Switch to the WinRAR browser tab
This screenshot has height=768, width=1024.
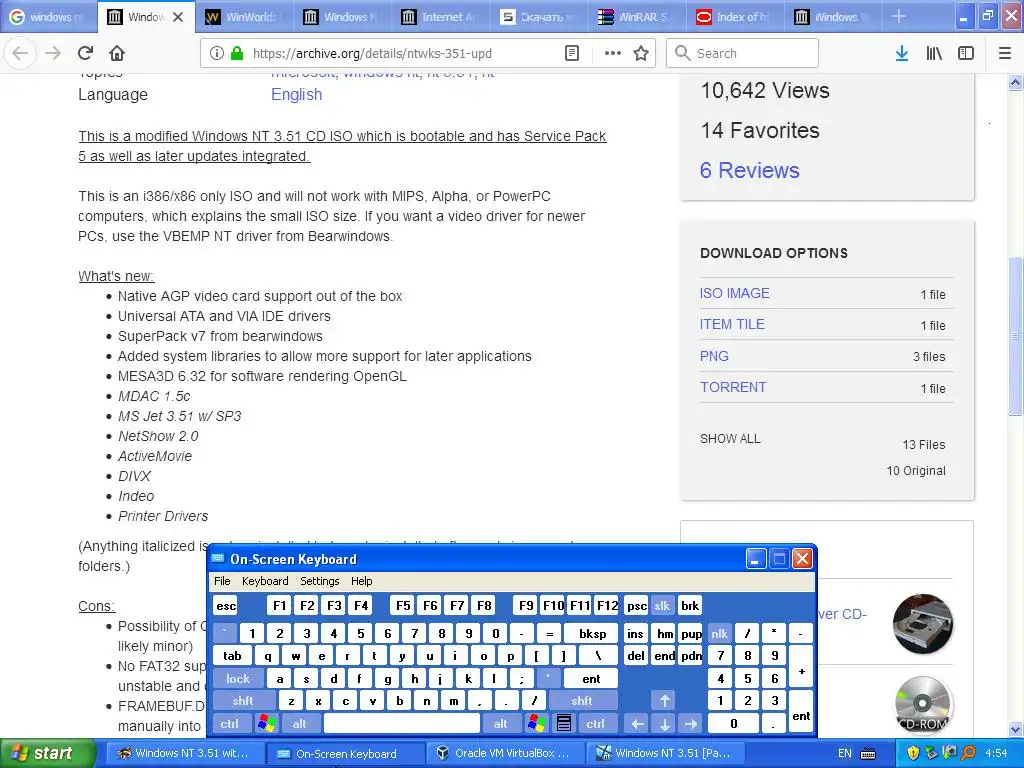[636, 17]
